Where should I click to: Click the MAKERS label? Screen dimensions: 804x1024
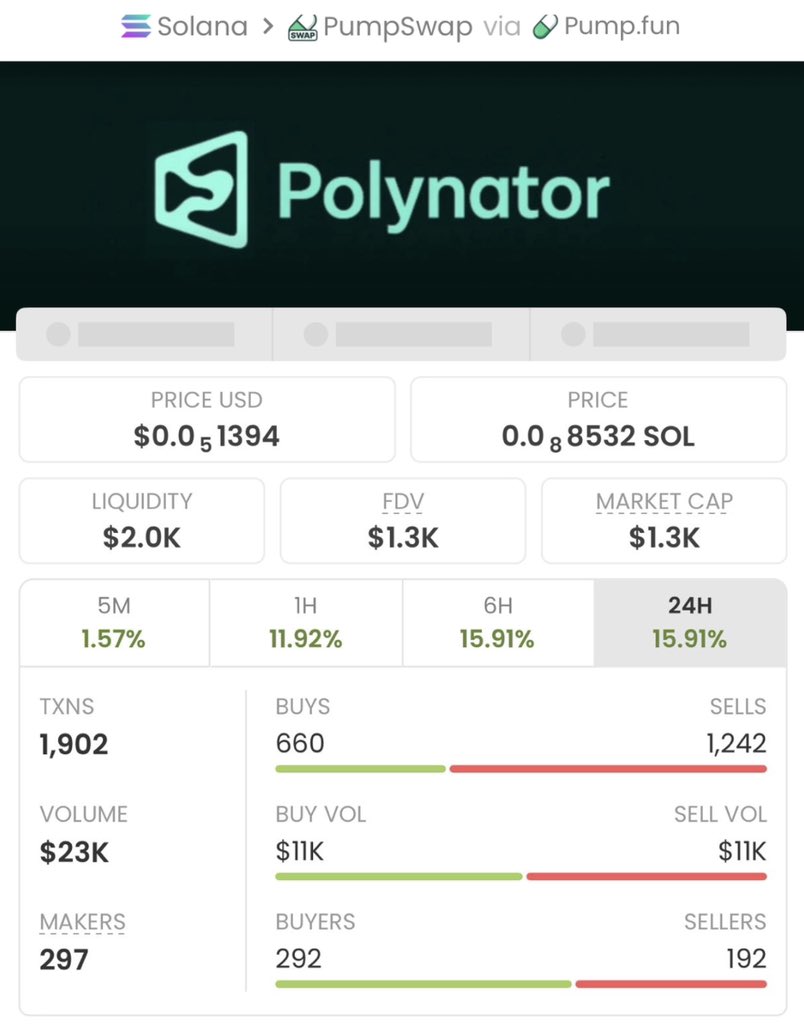pos(83,921)
